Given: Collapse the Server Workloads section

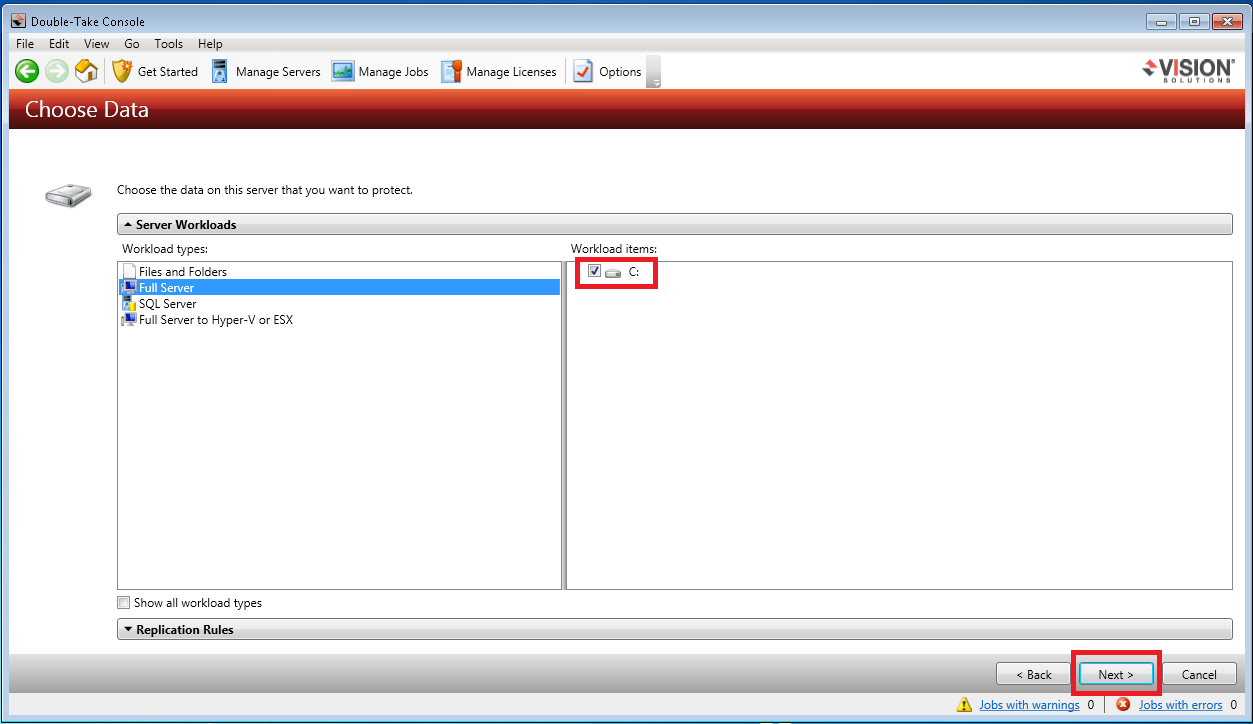Looking at the screenshot, I should pyautogui.click(x=128, y=225).
